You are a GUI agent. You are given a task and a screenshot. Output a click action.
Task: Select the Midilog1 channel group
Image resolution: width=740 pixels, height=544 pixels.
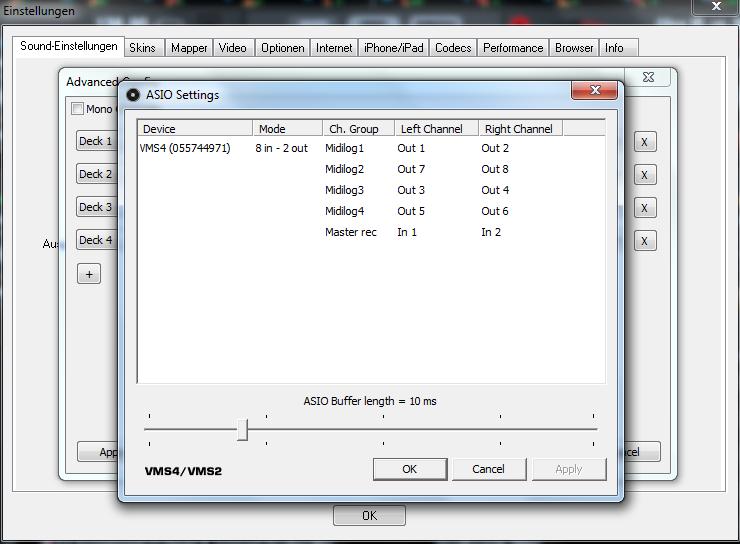click(x=345, y=148)
